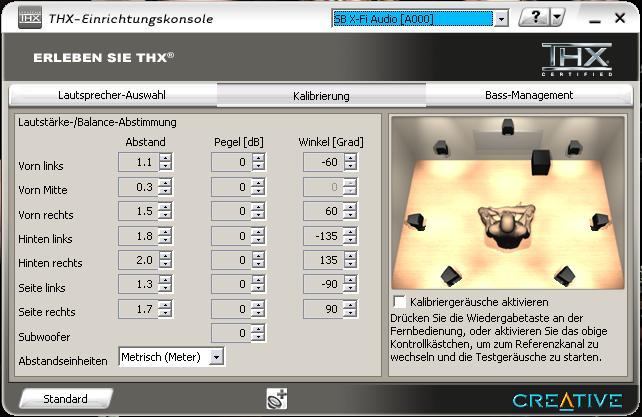
Task: Switch to Bass-Management tab
Action: (529, 95)
